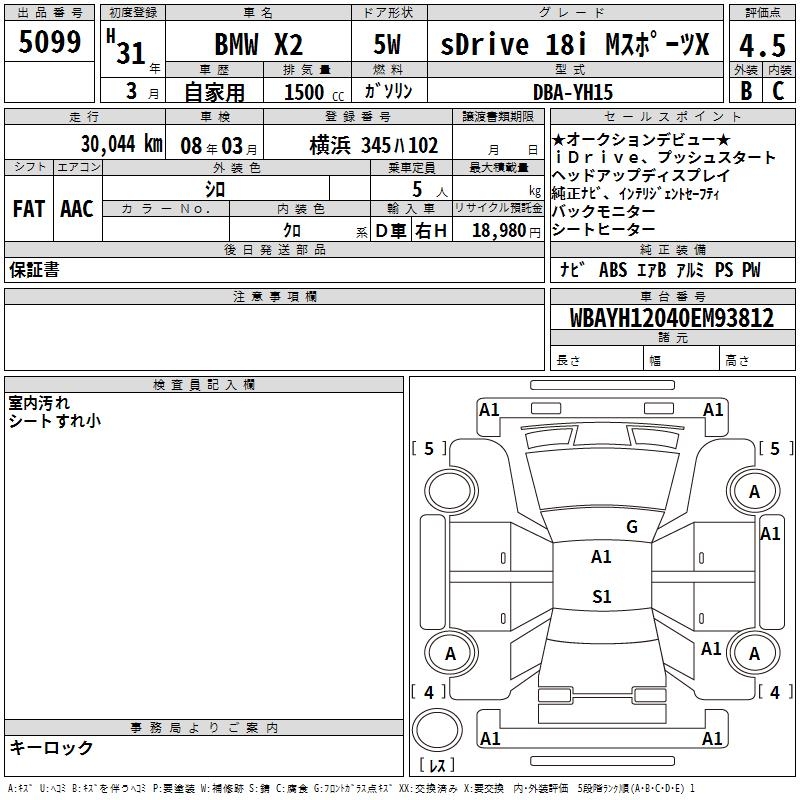Click the A1 mark at the diagram's bottom-right corner
The image size is (800, 800).
713,739
